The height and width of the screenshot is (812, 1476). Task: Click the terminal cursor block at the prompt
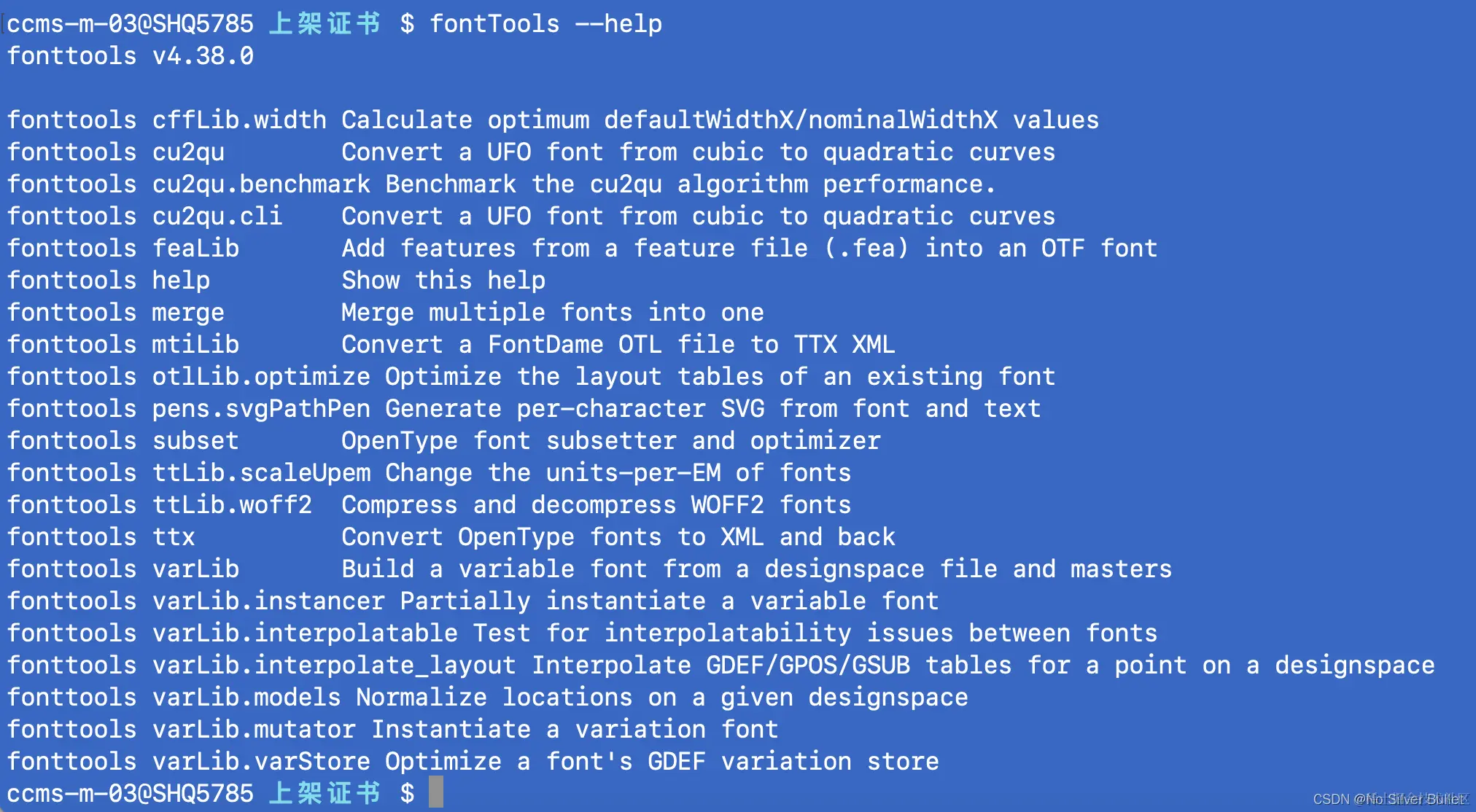click(435, 792)
